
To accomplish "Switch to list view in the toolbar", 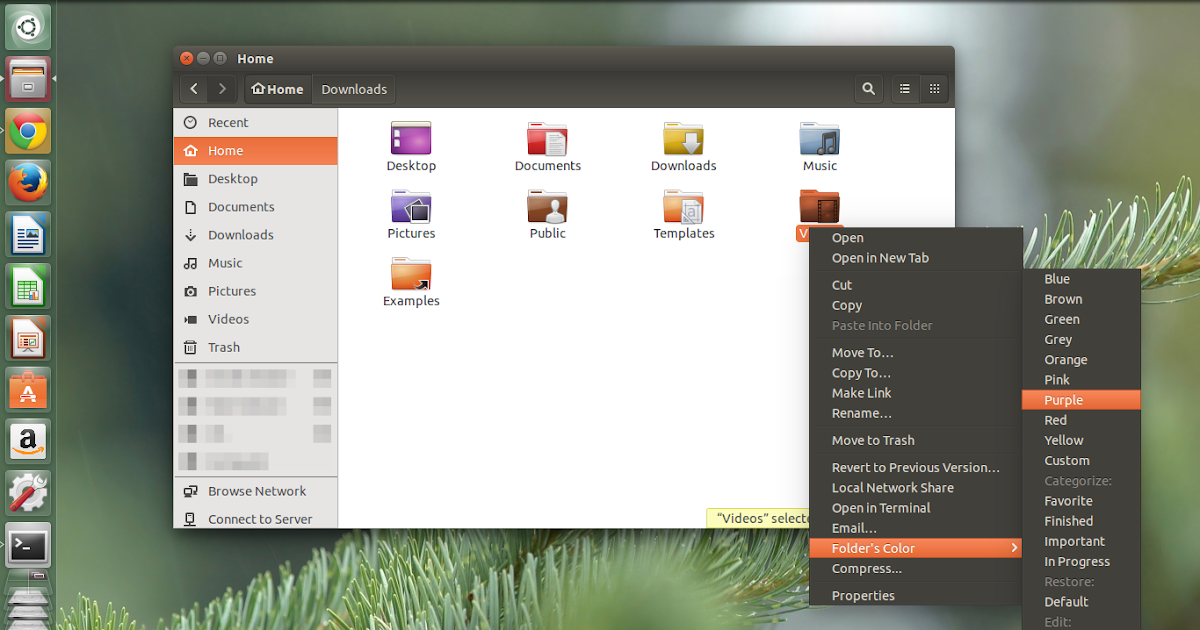I will 904,89.
